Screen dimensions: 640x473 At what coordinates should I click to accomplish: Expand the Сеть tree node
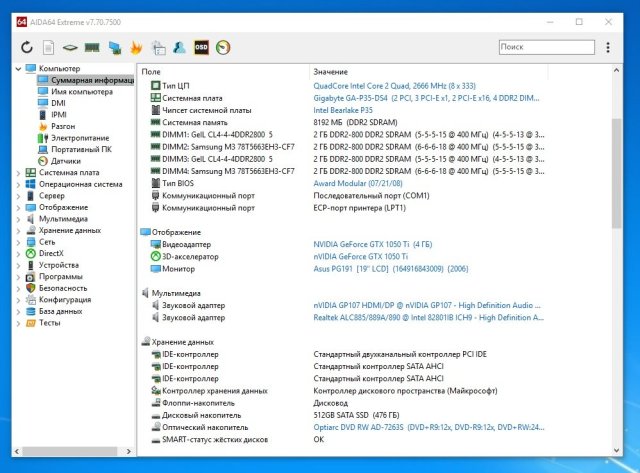(18, 242)
